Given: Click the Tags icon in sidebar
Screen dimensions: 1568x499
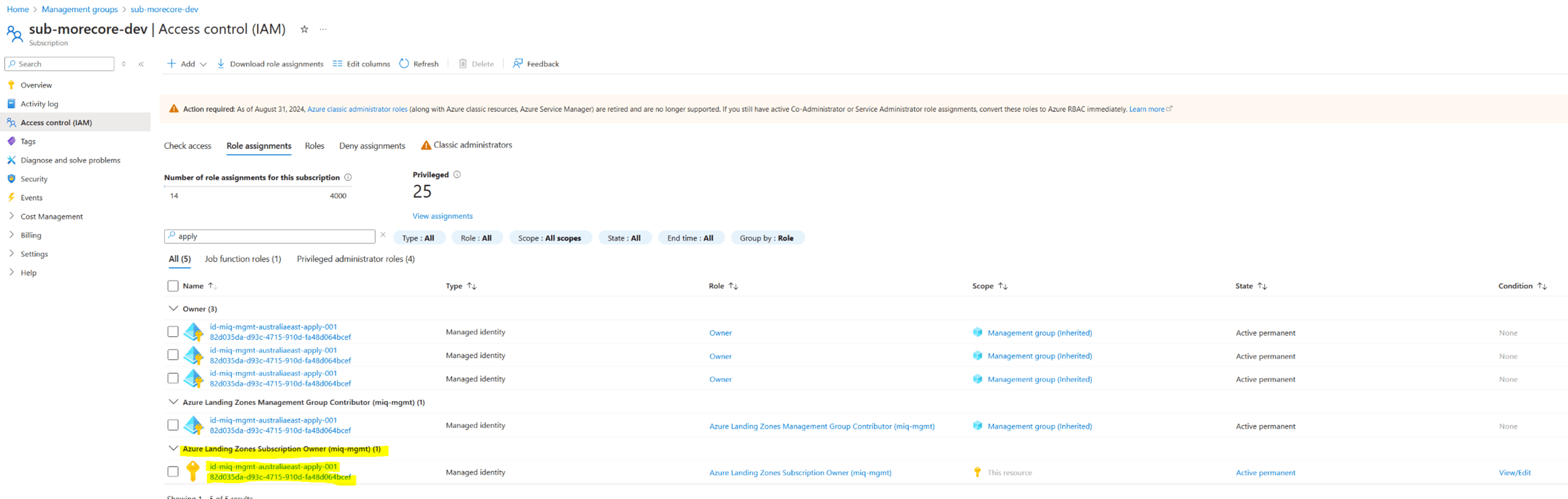Looking at the screenshot, I should coord(11,141).
